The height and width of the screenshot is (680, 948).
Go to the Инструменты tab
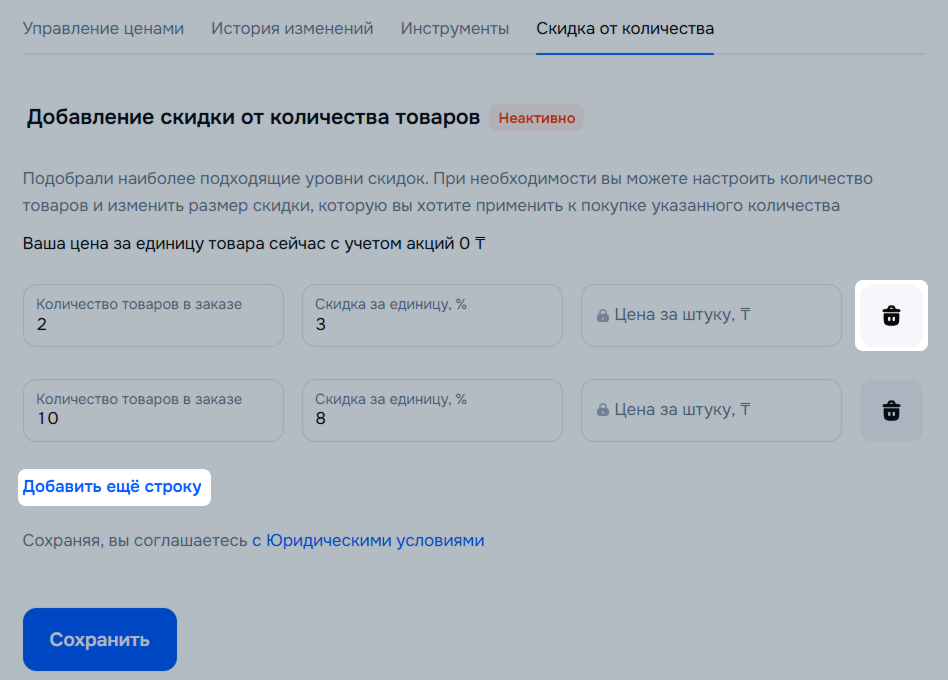[x=454, y=28]
